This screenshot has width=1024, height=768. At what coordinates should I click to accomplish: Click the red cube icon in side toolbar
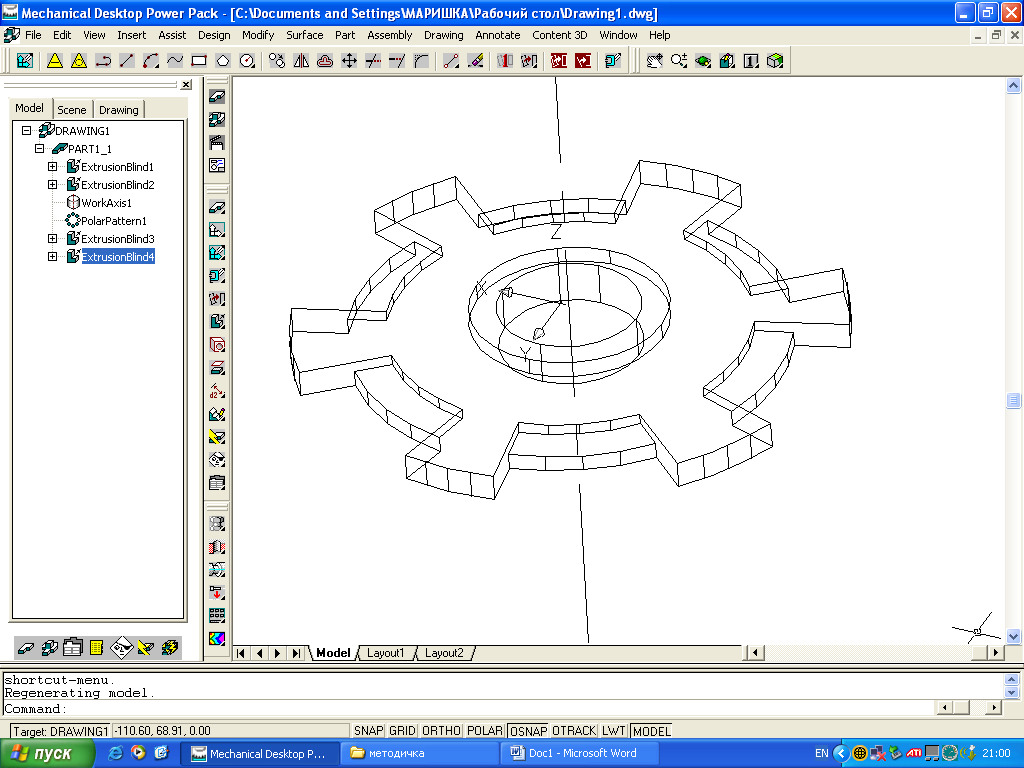click(x=217, y=345)
